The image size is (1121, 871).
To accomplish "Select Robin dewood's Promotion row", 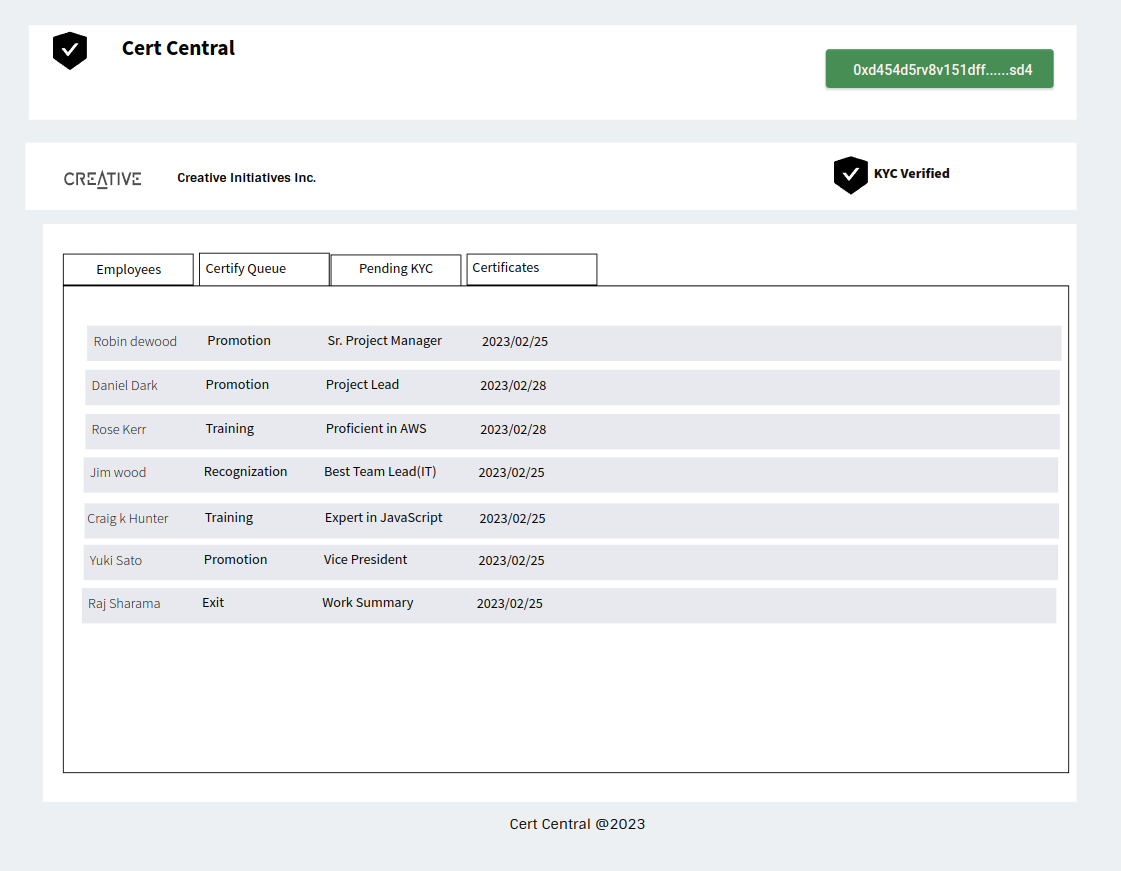I will pyautogui.click(x=570, y=342).
